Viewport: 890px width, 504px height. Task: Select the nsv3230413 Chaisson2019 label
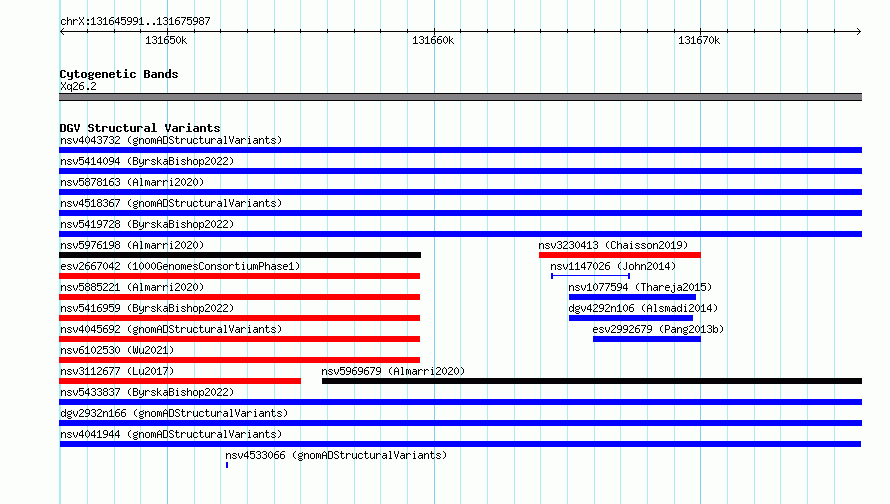613,245
